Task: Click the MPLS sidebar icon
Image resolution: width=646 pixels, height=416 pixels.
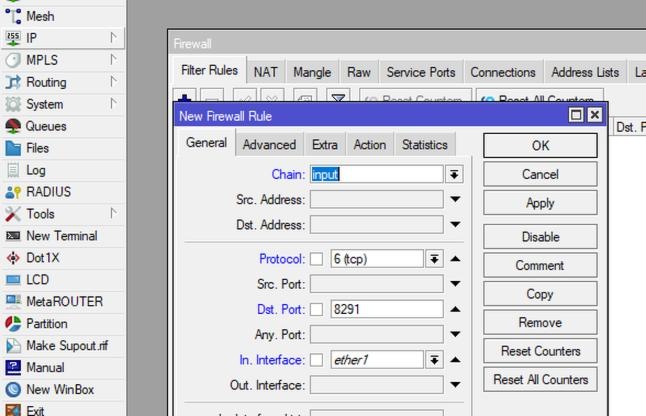Action: (13, 60)
